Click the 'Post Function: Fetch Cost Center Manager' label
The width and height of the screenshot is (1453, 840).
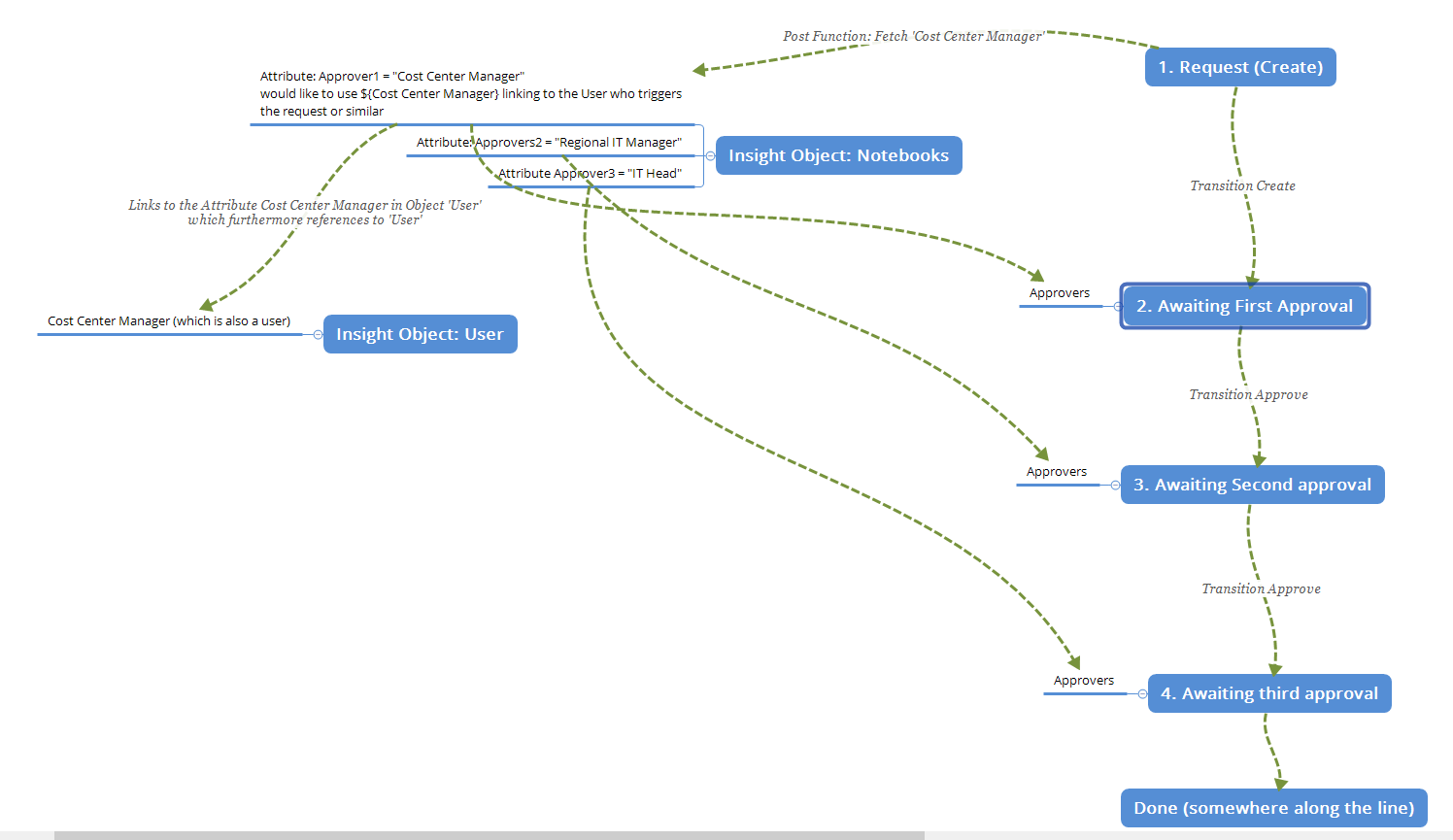pos(913,36)
